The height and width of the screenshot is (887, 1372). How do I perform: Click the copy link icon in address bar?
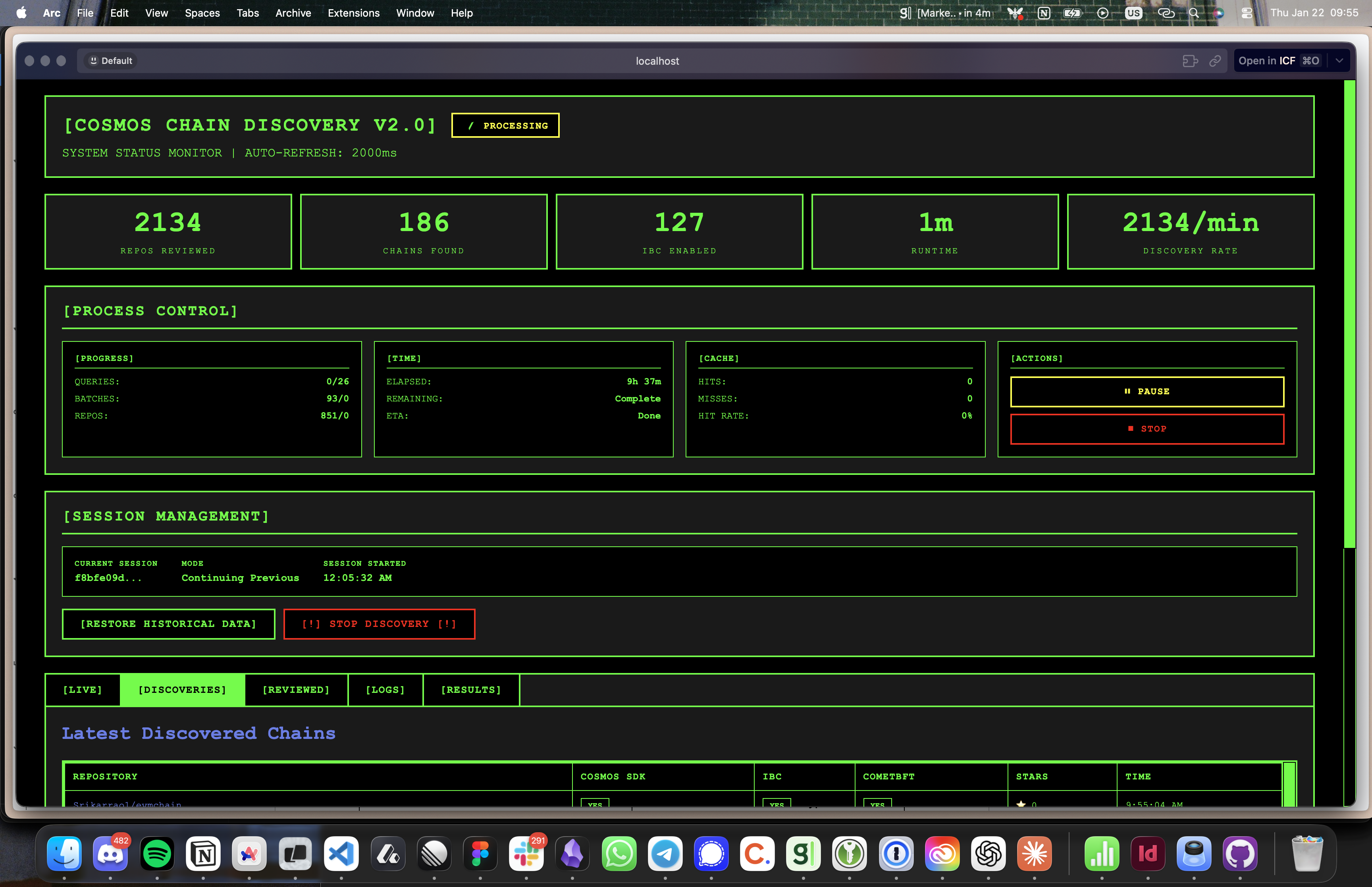click(1215, 61)
